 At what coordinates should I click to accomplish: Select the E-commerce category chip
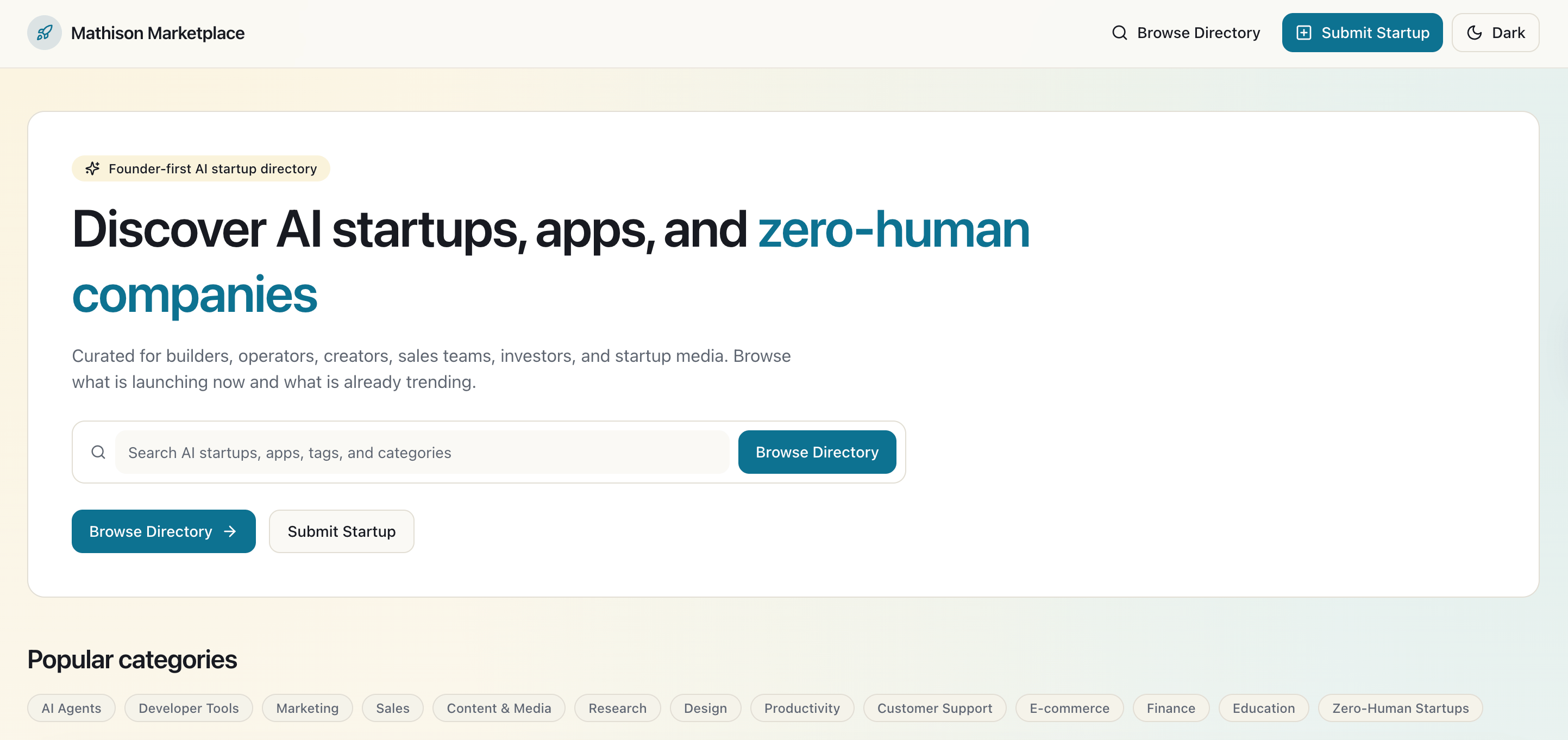1069,708
